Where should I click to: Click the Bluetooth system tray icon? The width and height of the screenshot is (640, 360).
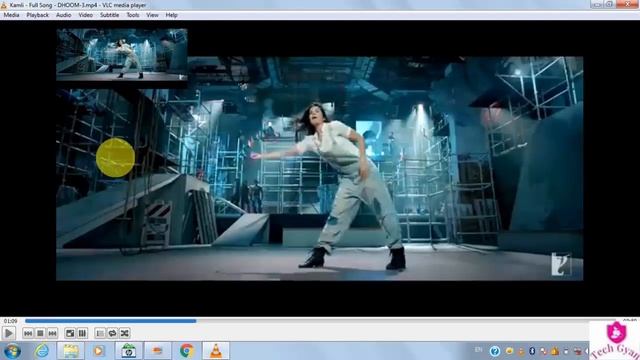[532, 351]
